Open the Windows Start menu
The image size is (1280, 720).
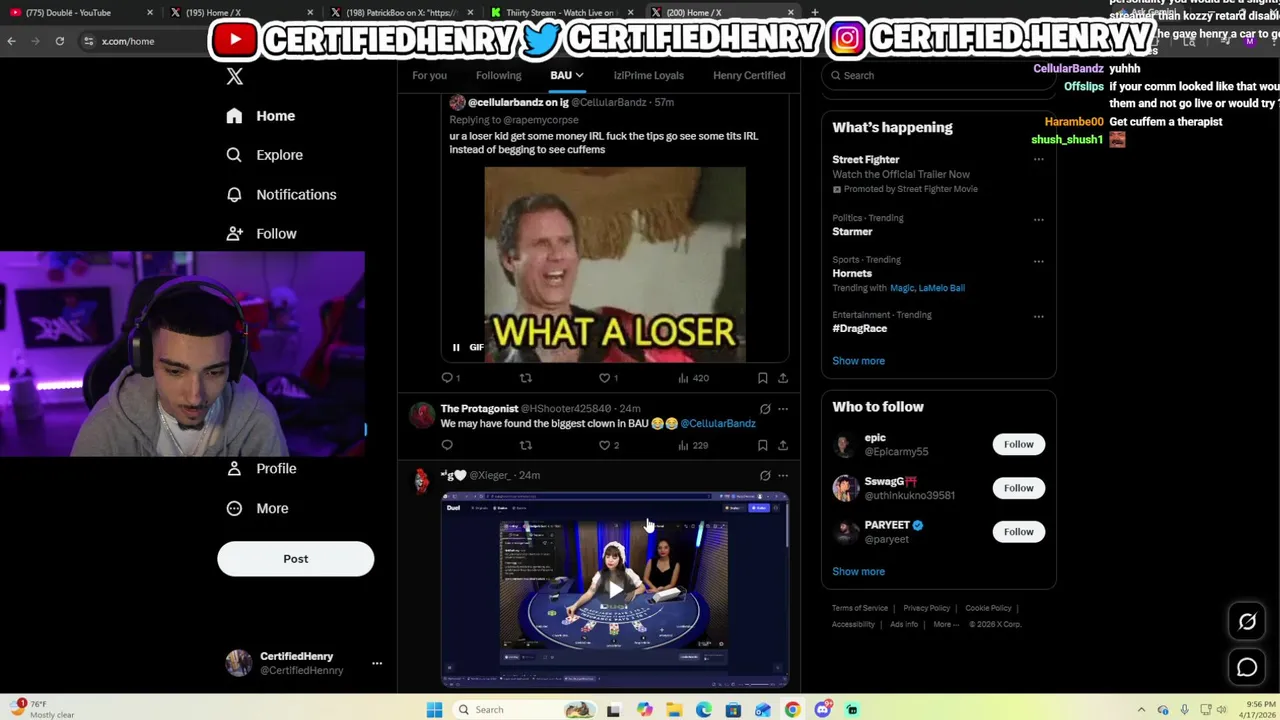click(434, 710)
